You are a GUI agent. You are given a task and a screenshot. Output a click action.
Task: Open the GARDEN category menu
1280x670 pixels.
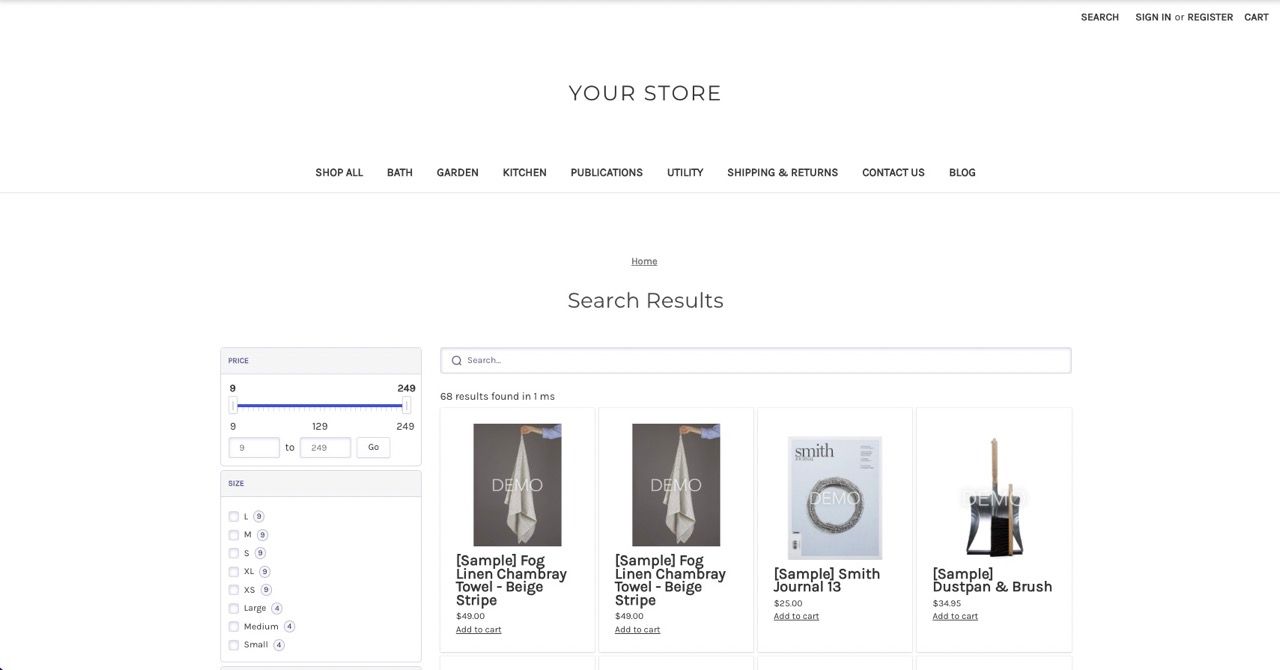click(457, 172)
